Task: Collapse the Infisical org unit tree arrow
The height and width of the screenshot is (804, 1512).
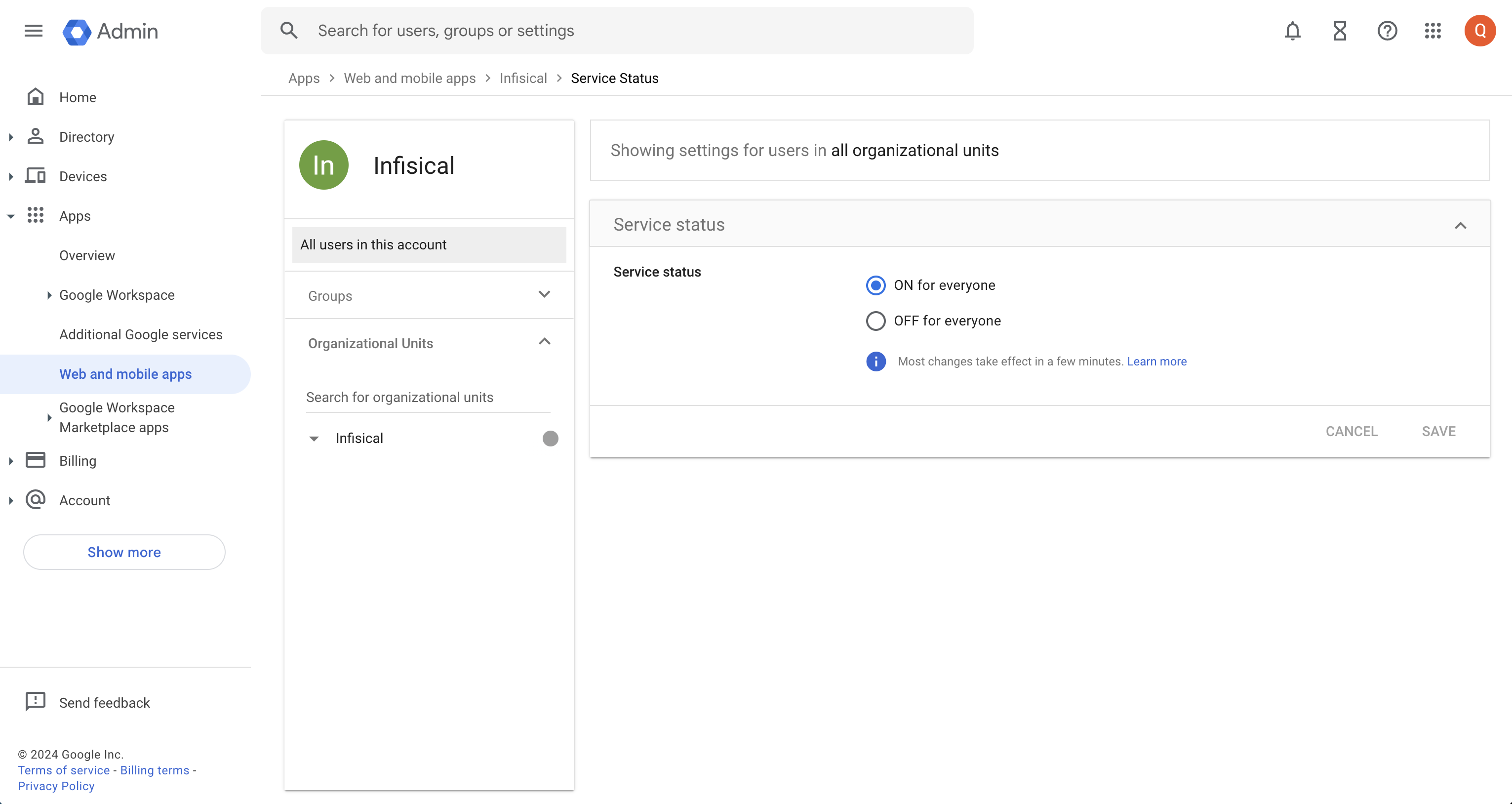Action: [314, 439]
